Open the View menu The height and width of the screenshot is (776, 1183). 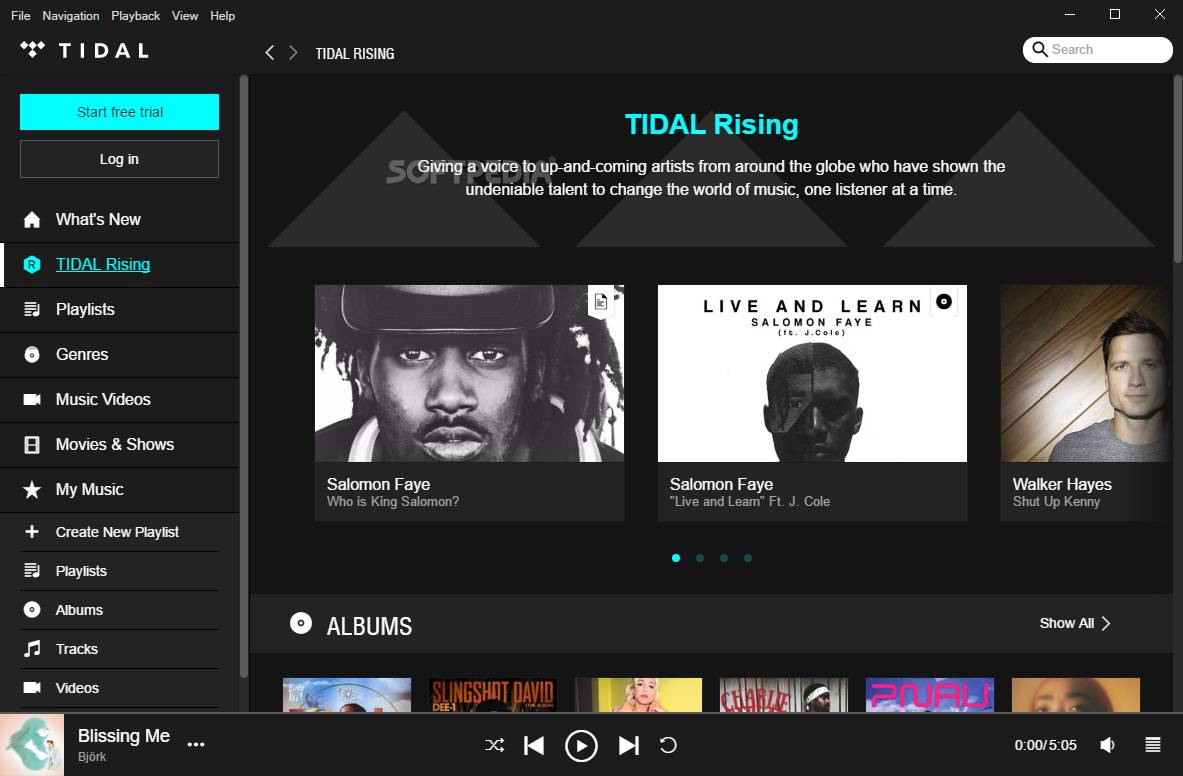click(185, 15)
